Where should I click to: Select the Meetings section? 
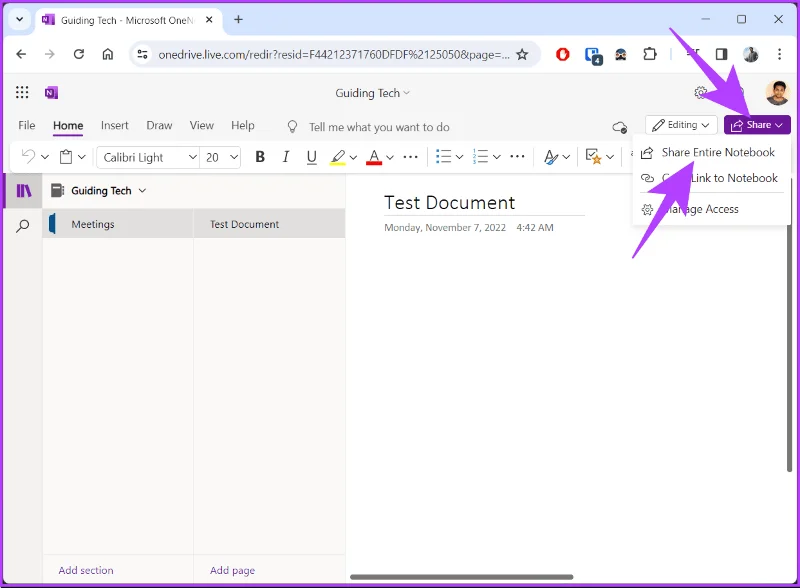pyautogui.click(x=118, y=224)
